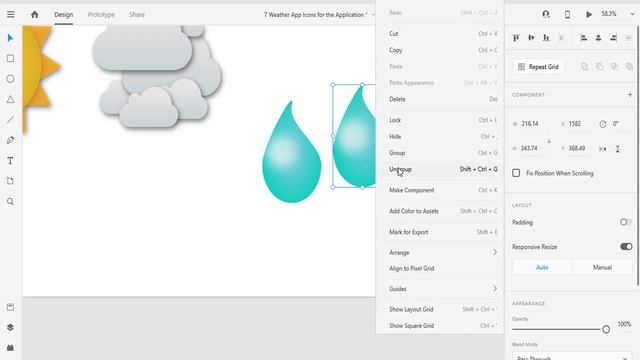Switch to the Share tab
Viewport: 640px width, 360px height.
[137, 14]
